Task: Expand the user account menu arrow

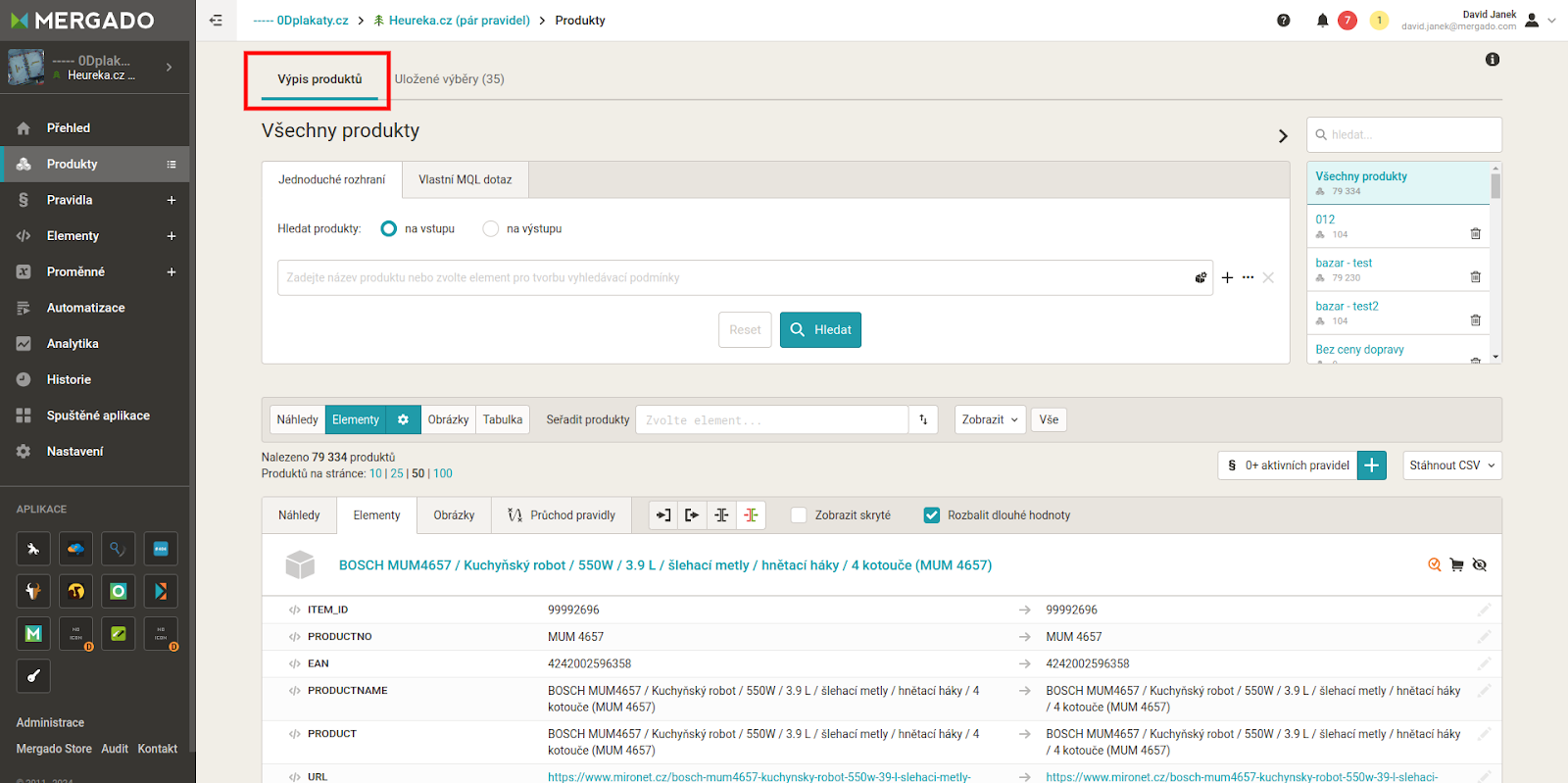Action: [1551, 21]
